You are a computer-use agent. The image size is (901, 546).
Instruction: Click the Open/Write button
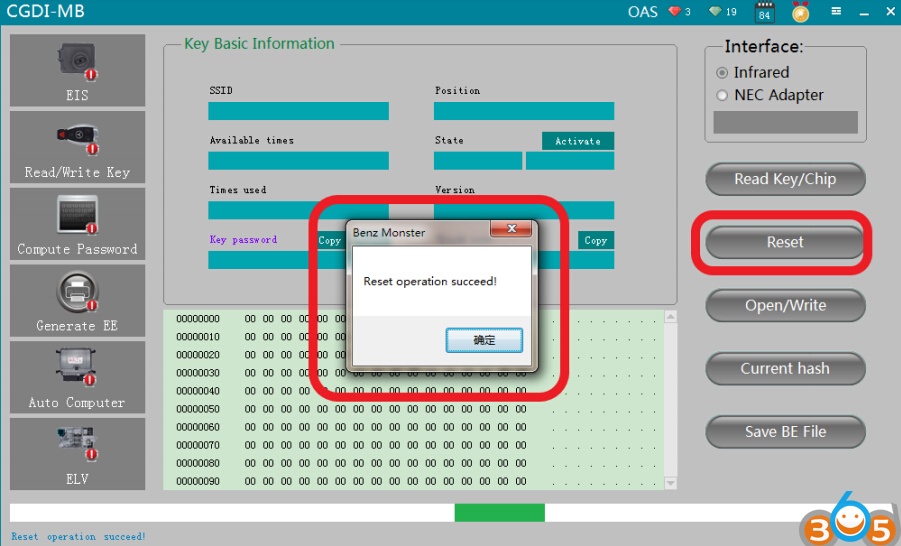(x=785, y=306)
